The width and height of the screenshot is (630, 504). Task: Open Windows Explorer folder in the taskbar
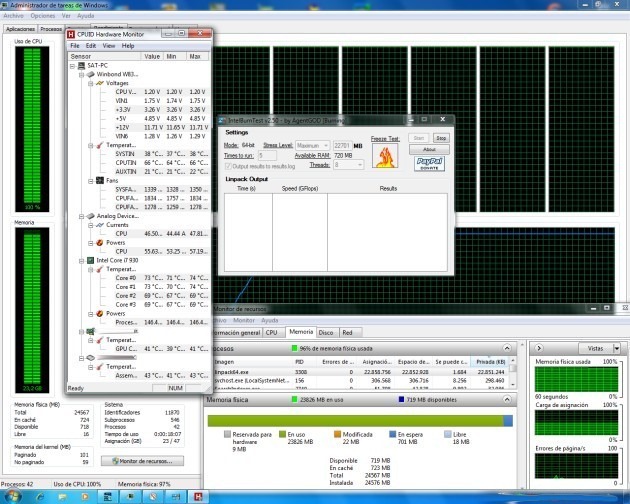pyautogui.click(x=63, y=497)
